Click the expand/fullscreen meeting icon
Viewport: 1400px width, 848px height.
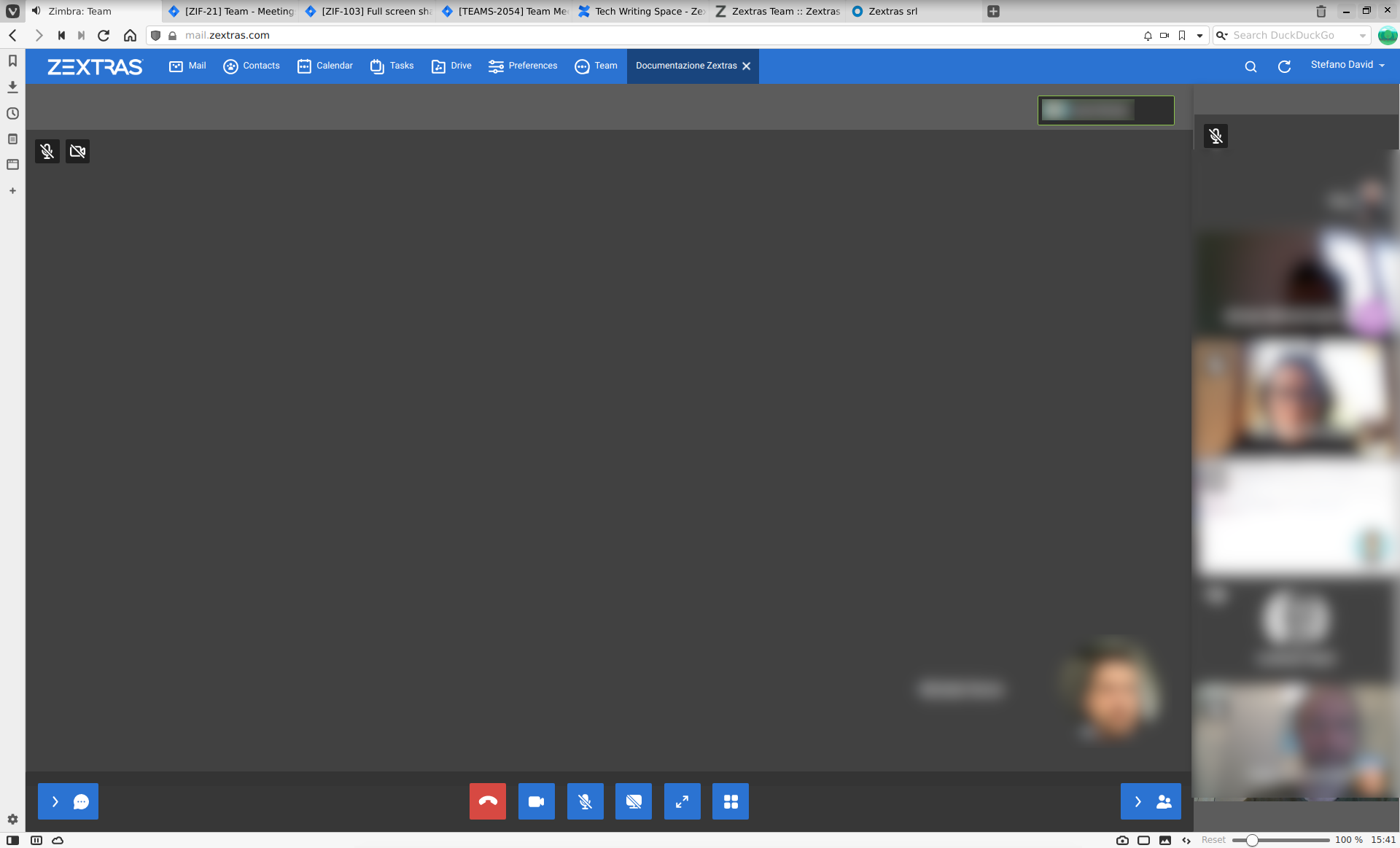click(682, 801)
